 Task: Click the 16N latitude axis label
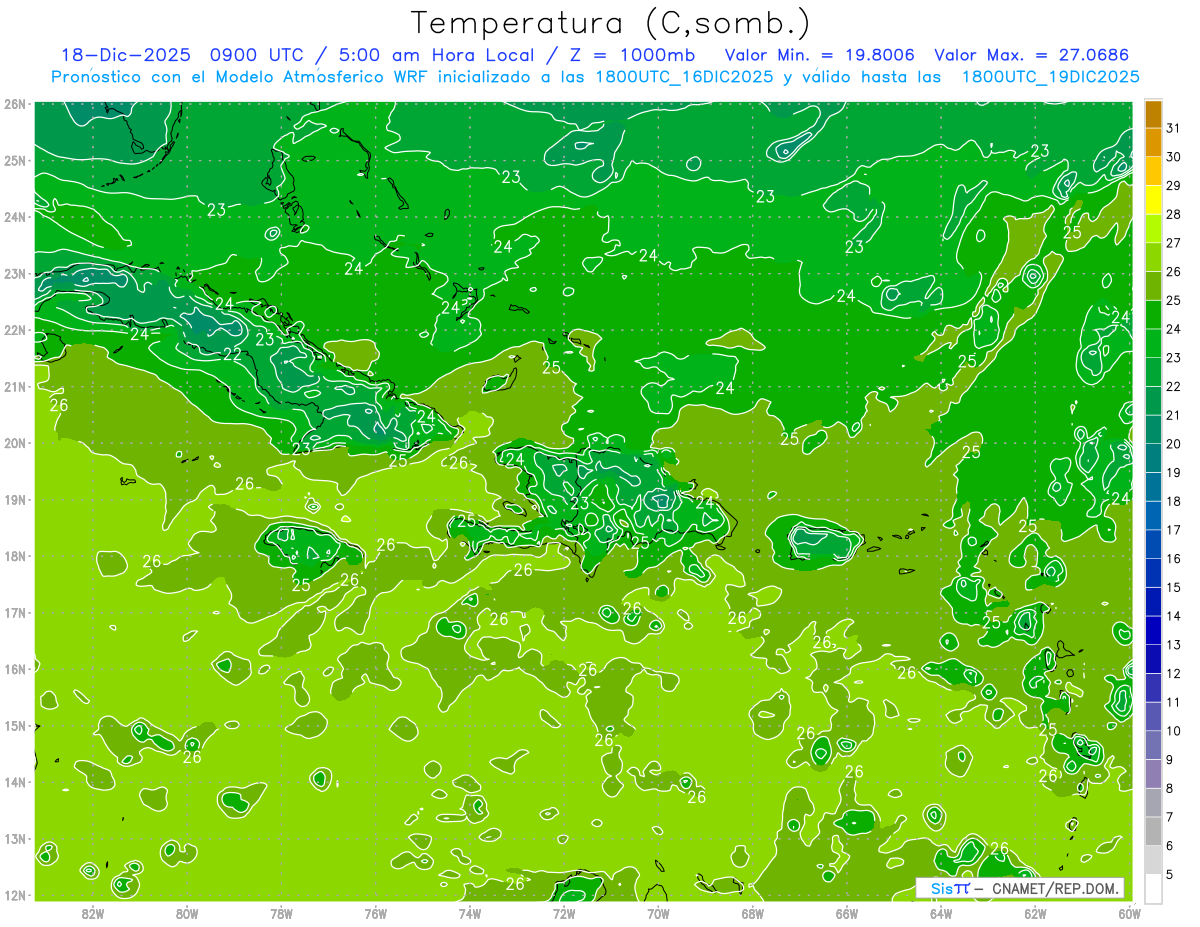(14, 669)
